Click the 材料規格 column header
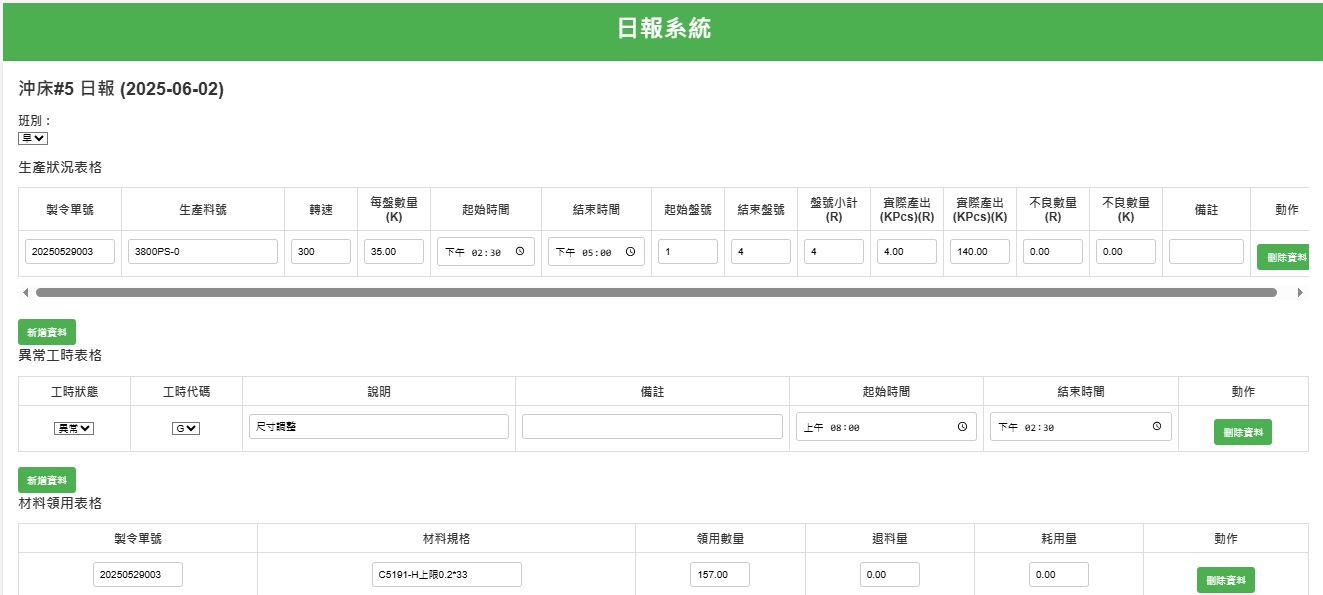The image size is (1323, 595). 446,539
